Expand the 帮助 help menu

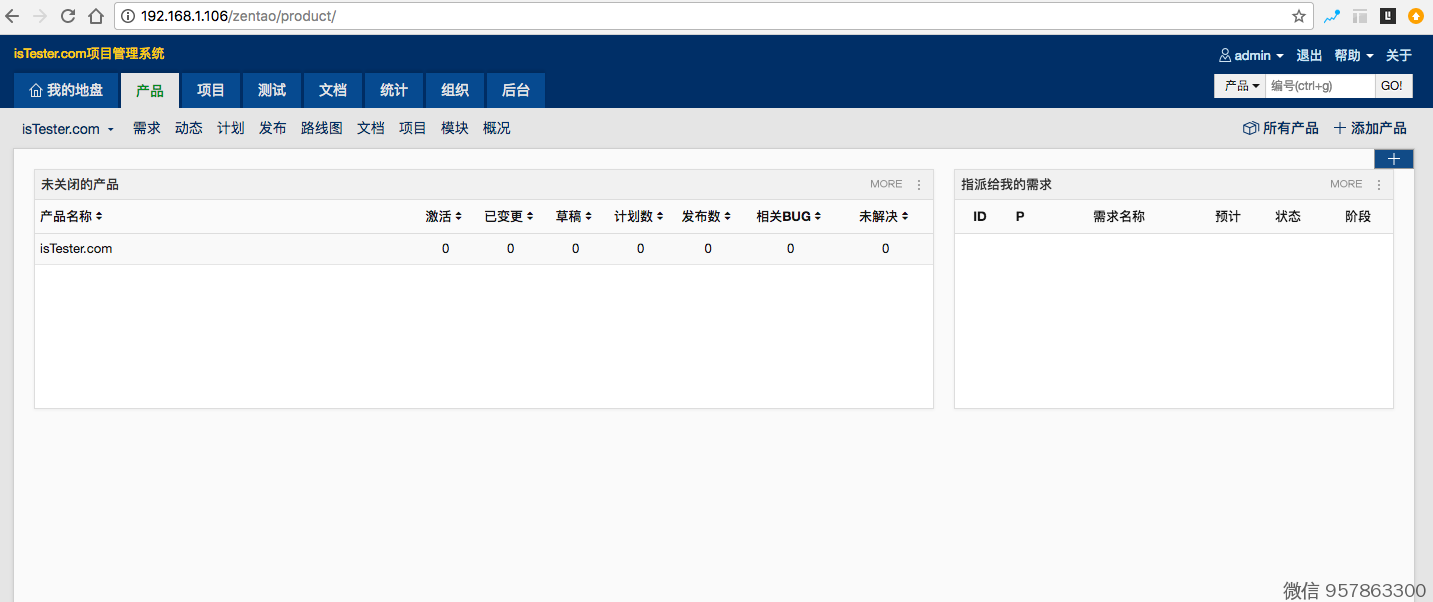click(1353, 56)
